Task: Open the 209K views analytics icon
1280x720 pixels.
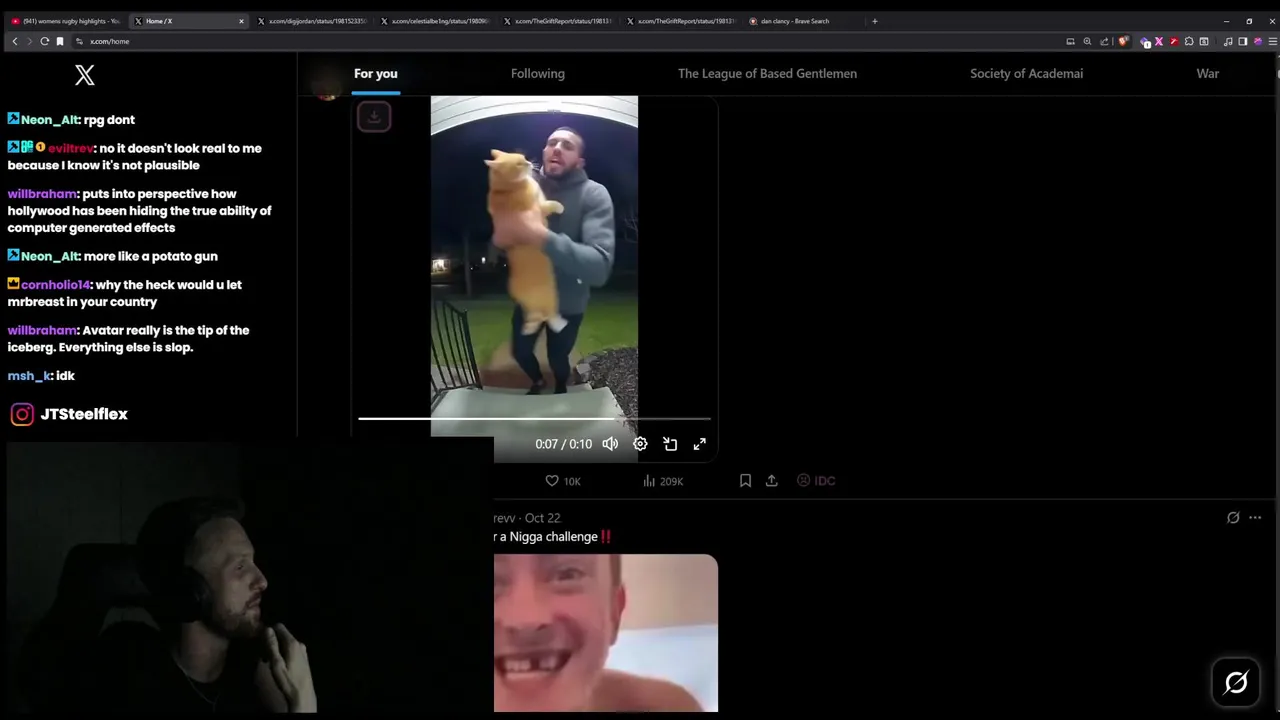Action: 663,481
